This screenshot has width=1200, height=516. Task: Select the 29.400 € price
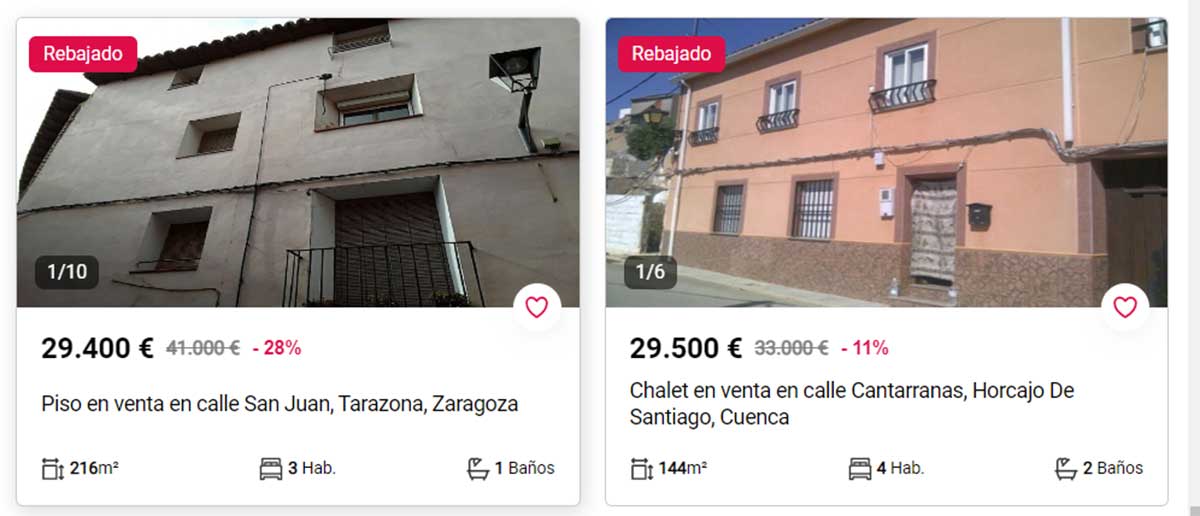[97, 348]
